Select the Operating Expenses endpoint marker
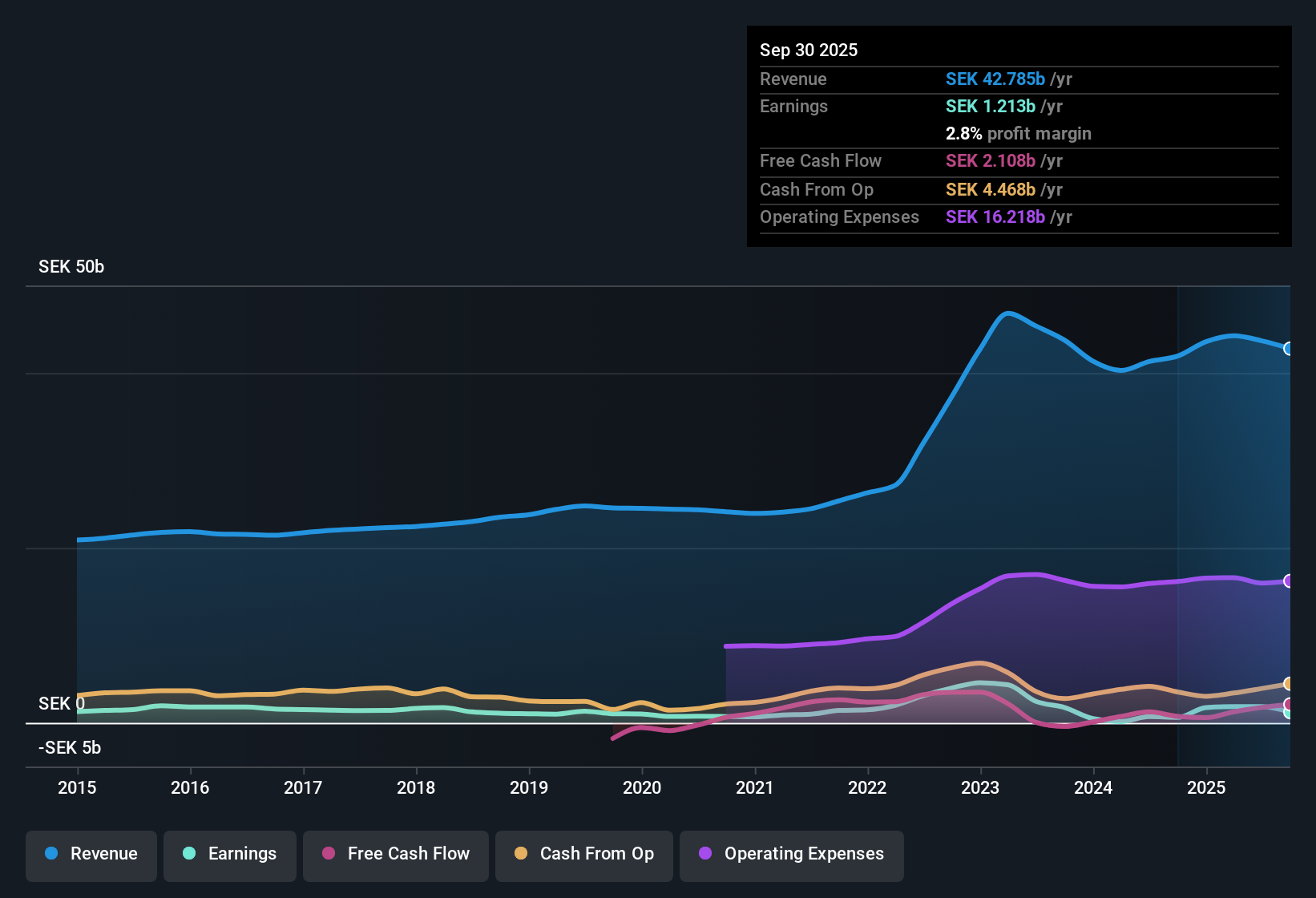The image size is (1316, 898). pyautogui.click(x=1289, y=580)
